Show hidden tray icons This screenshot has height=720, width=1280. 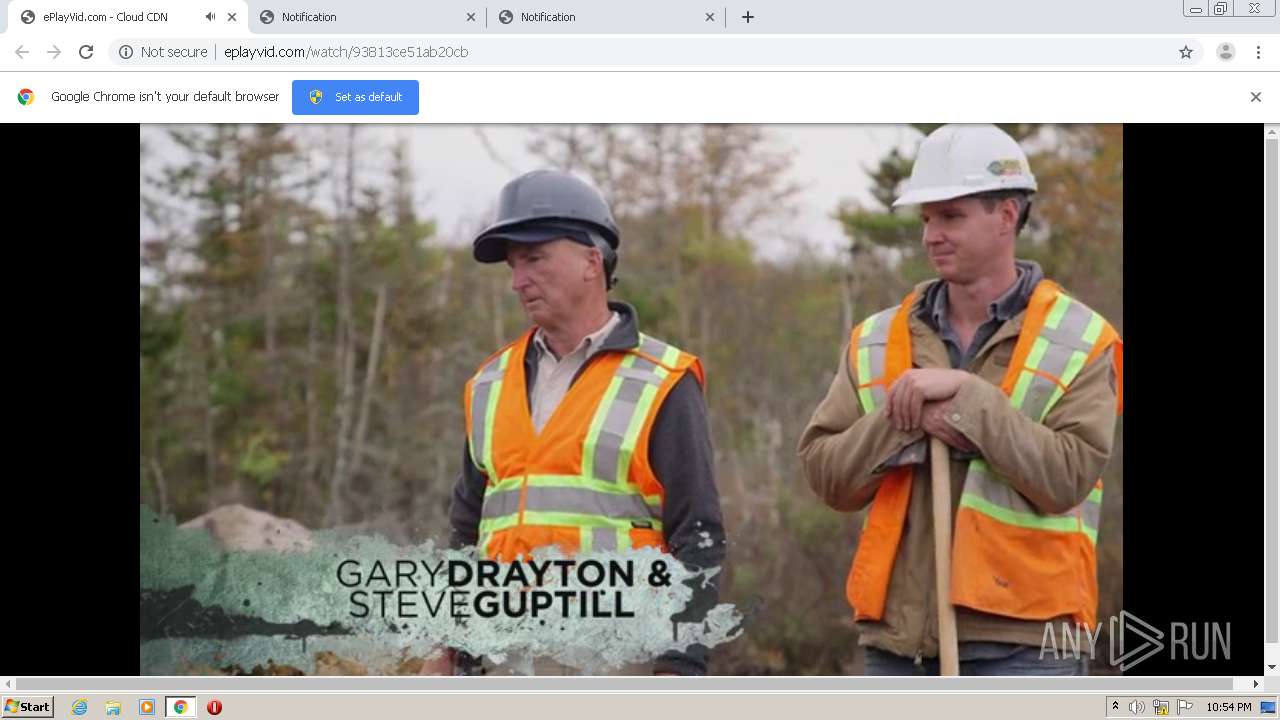coord(1115,707)
